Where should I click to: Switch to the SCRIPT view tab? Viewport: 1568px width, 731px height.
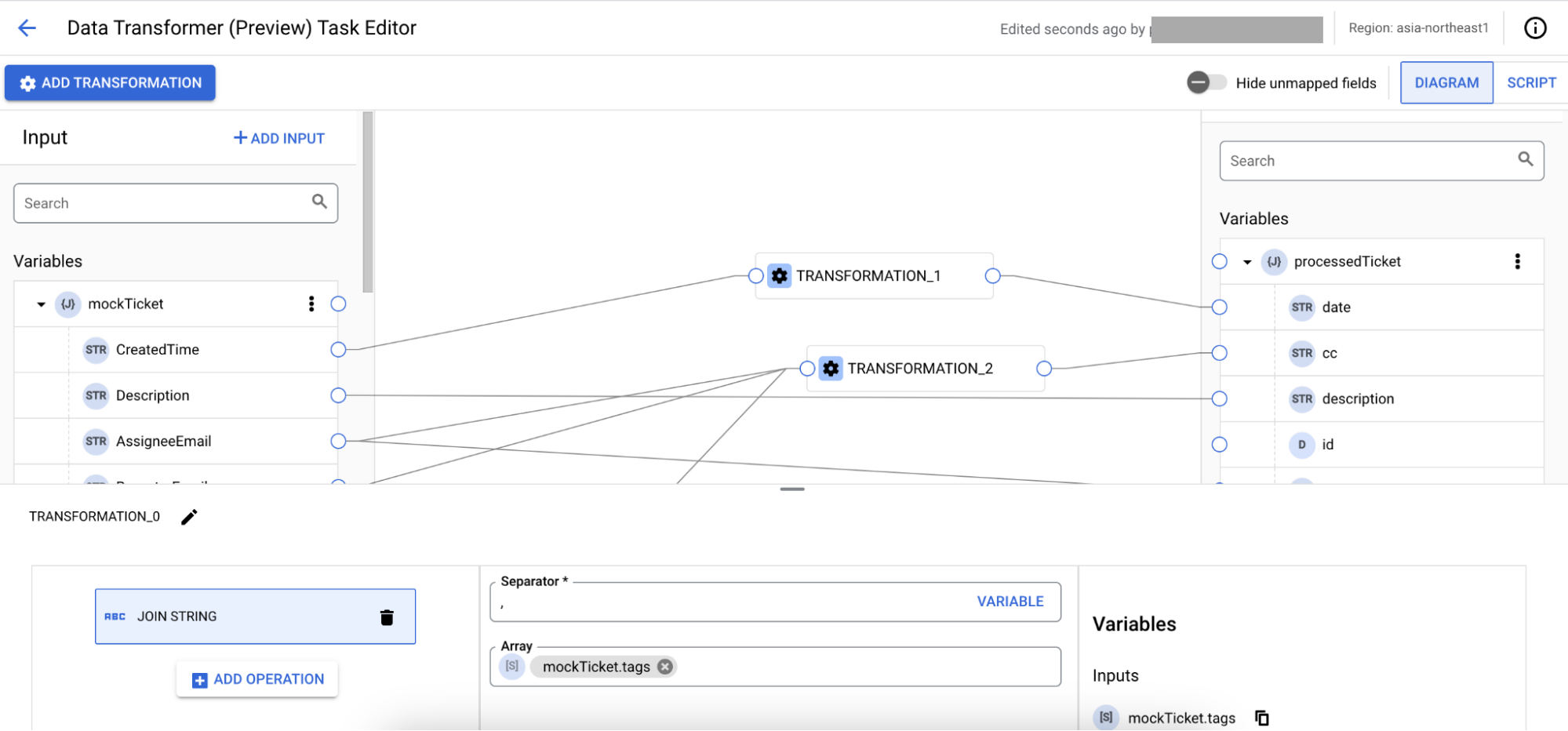pyautogui.click(x=1530, y=82)
